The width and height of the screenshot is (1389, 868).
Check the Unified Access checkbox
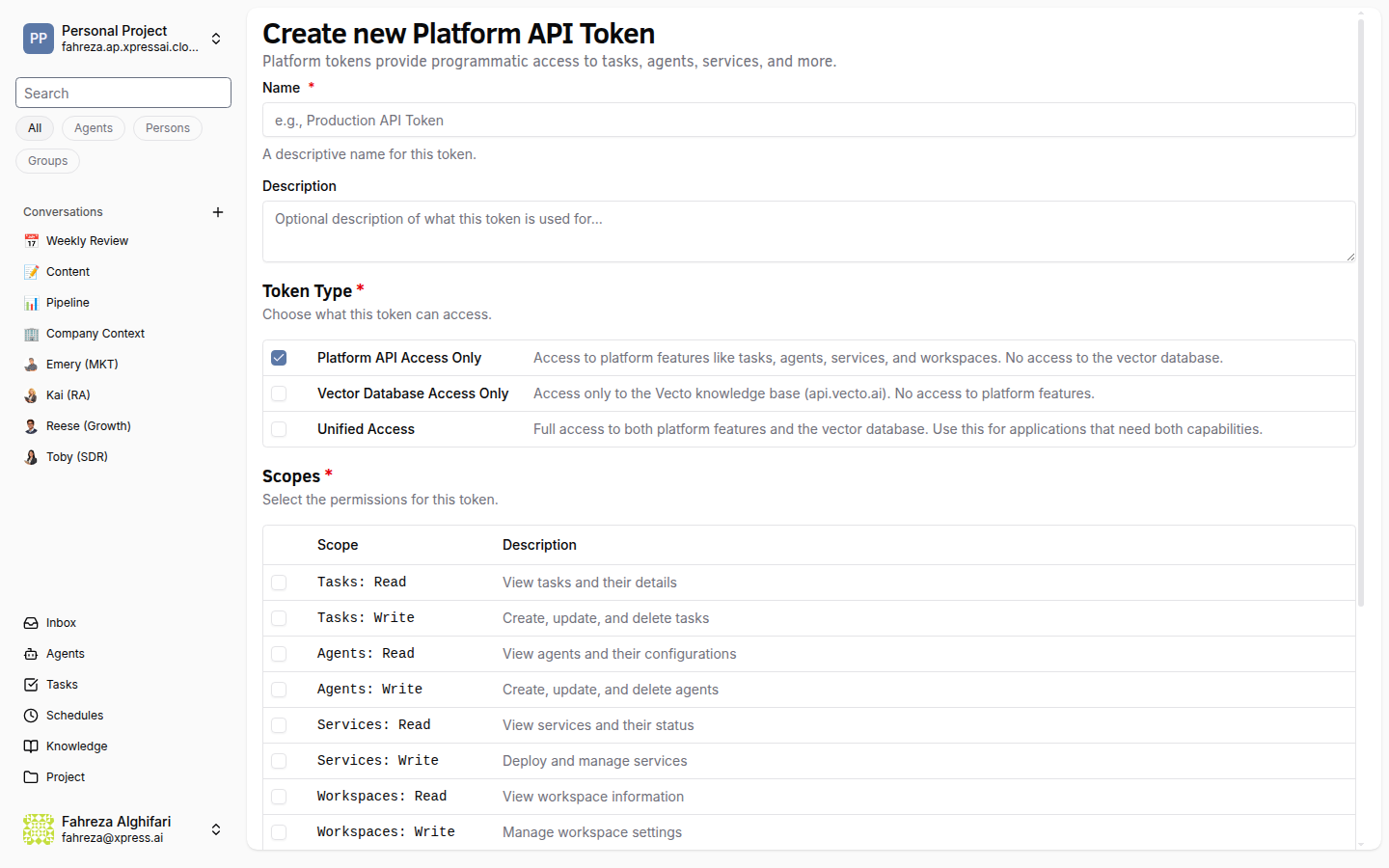279,429
